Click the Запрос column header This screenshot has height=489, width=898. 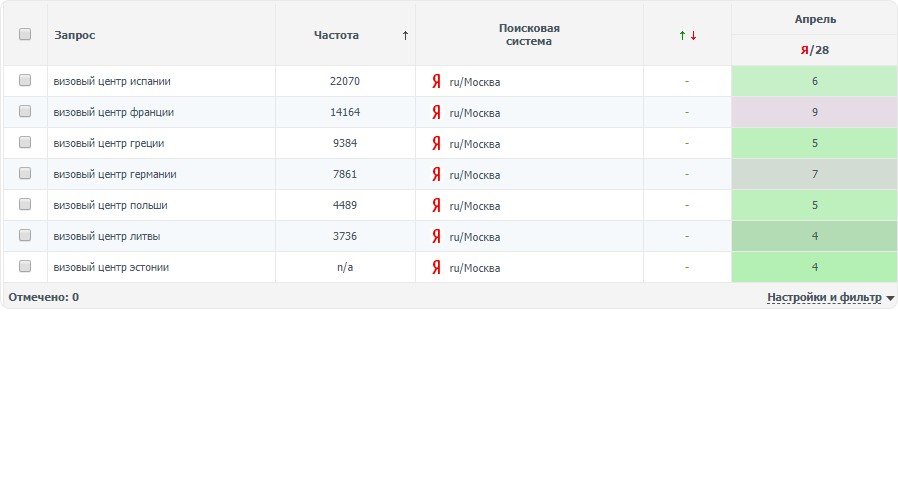pyautogui.click(x=74, y=35)
